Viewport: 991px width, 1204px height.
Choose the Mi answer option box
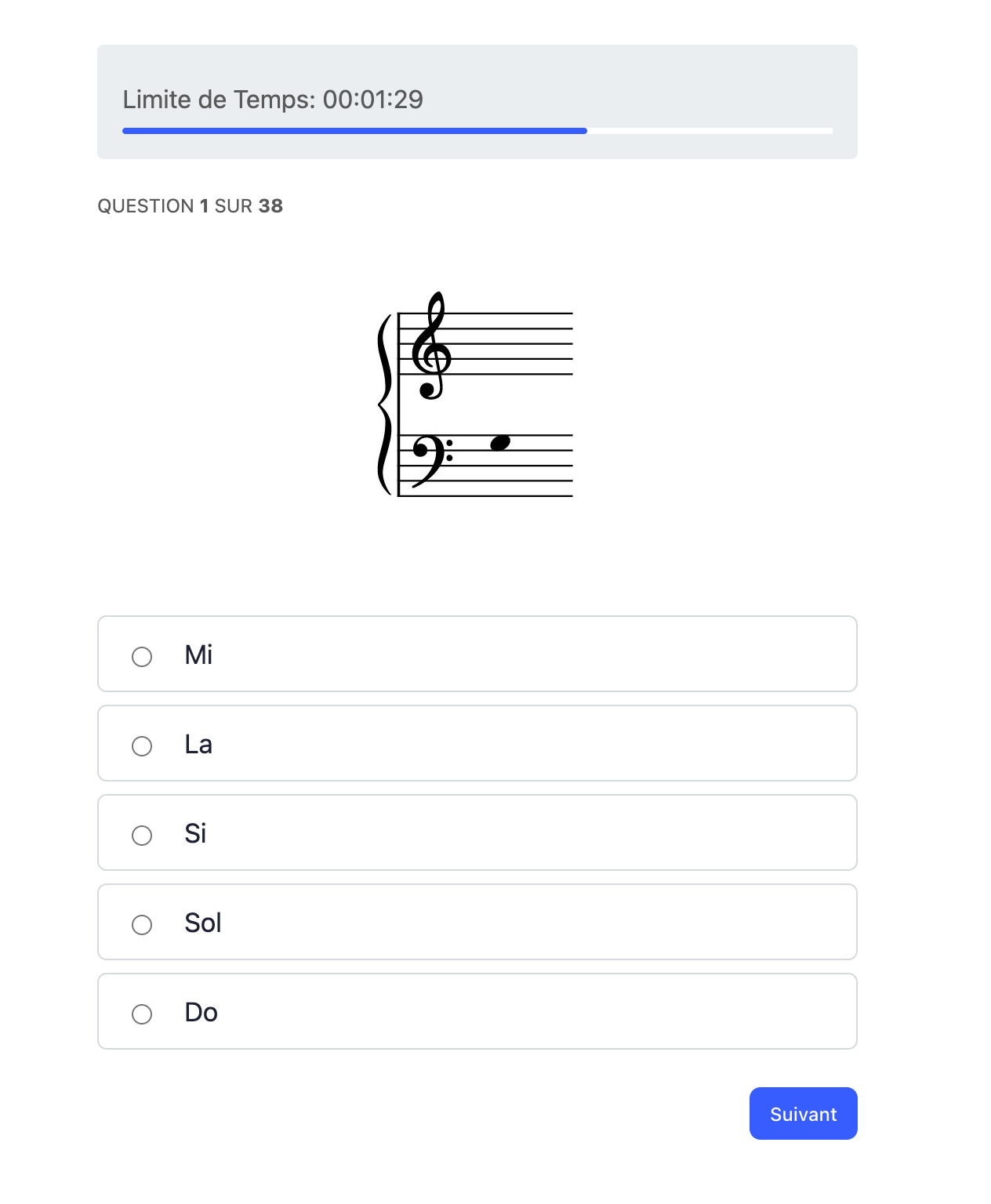coord(477,654)
